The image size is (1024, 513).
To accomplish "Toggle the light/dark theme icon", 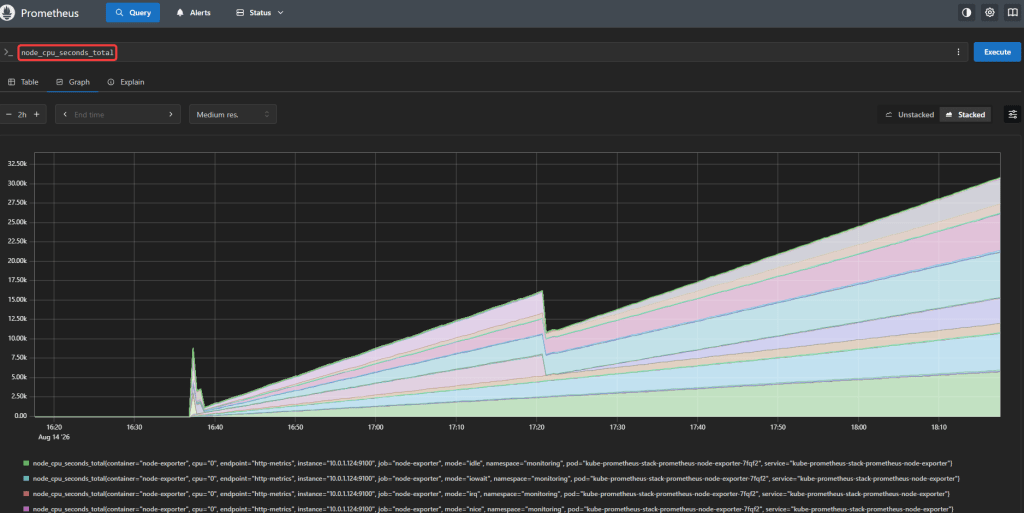I will coord(967,12).
